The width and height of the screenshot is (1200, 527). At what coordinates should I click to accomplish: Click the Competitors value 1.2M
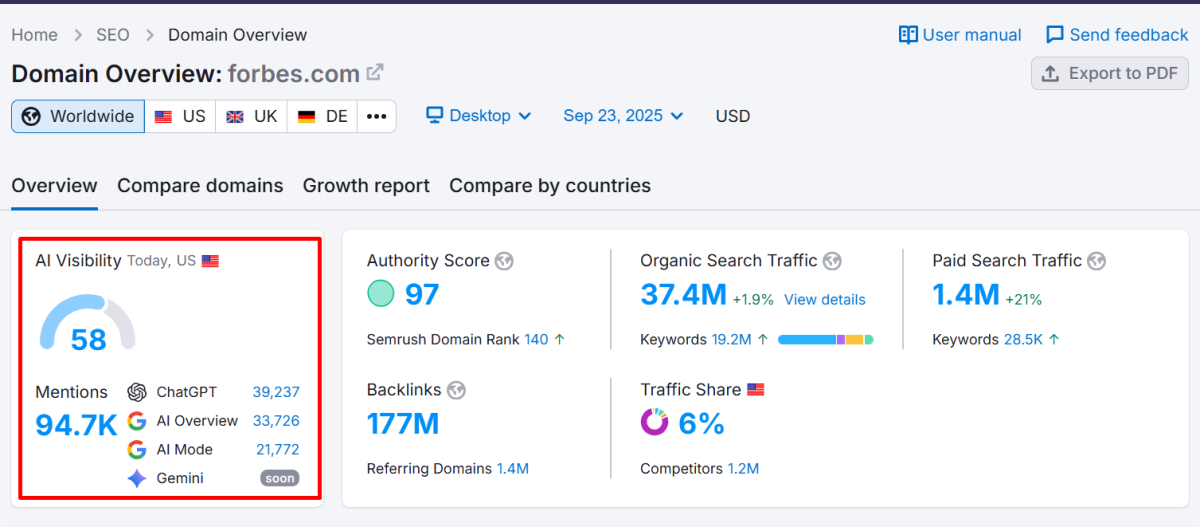743,469
